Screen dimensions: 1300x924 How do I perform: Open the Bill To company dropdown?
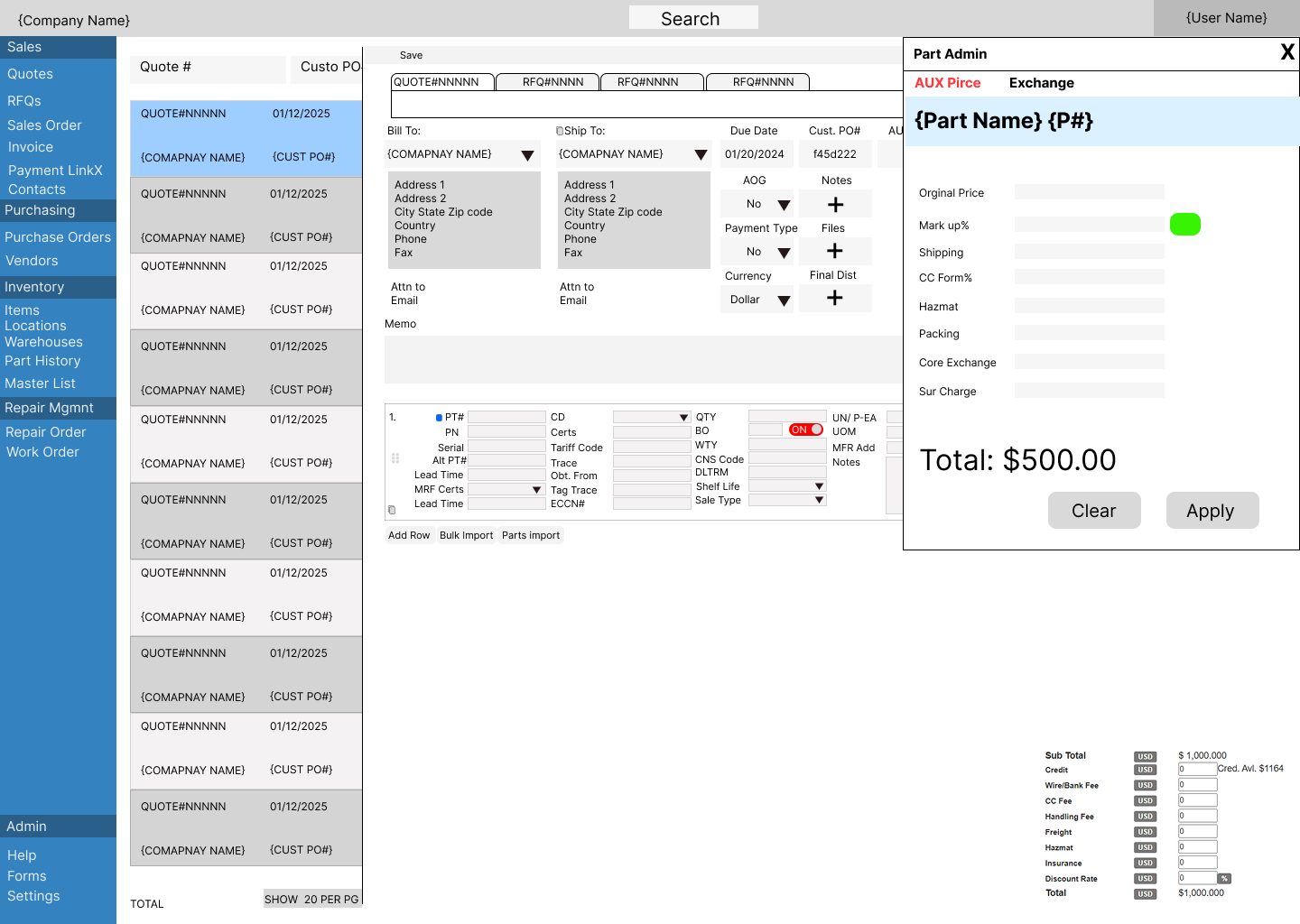click(x=527, y=155)
